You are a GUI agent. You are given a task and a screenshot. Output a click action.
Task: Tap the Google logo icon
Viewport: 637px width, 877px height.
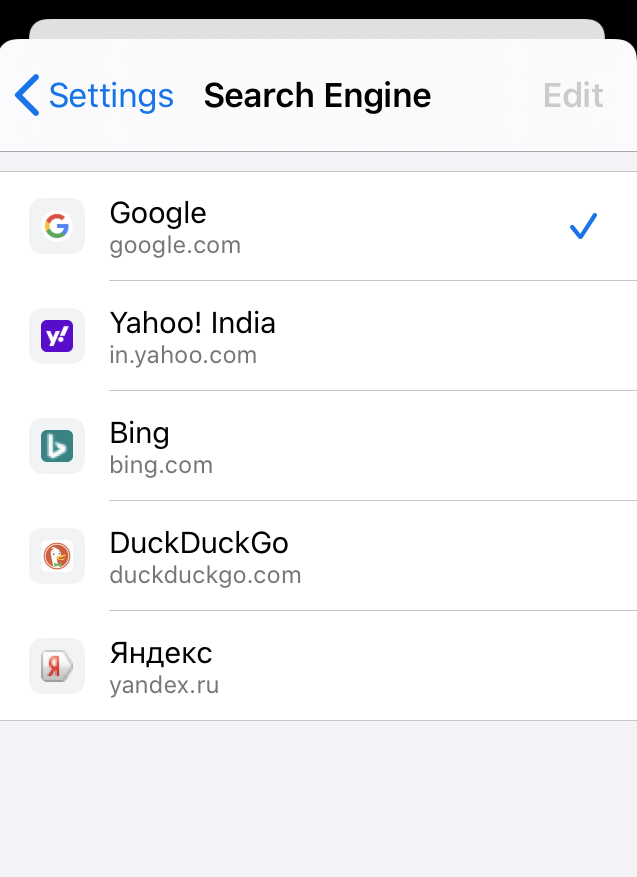pos(57,226)
